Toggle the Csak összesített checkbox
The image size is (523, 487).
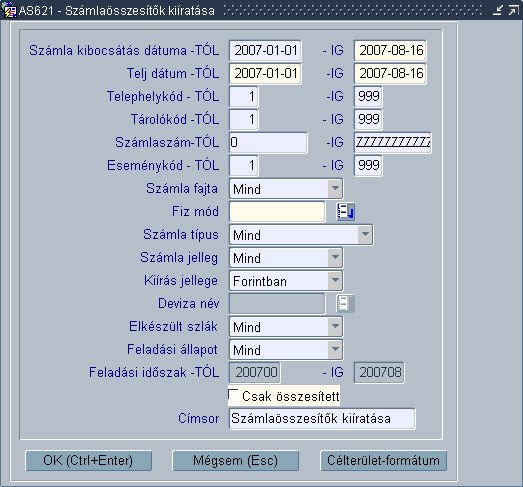click(233, 394)
